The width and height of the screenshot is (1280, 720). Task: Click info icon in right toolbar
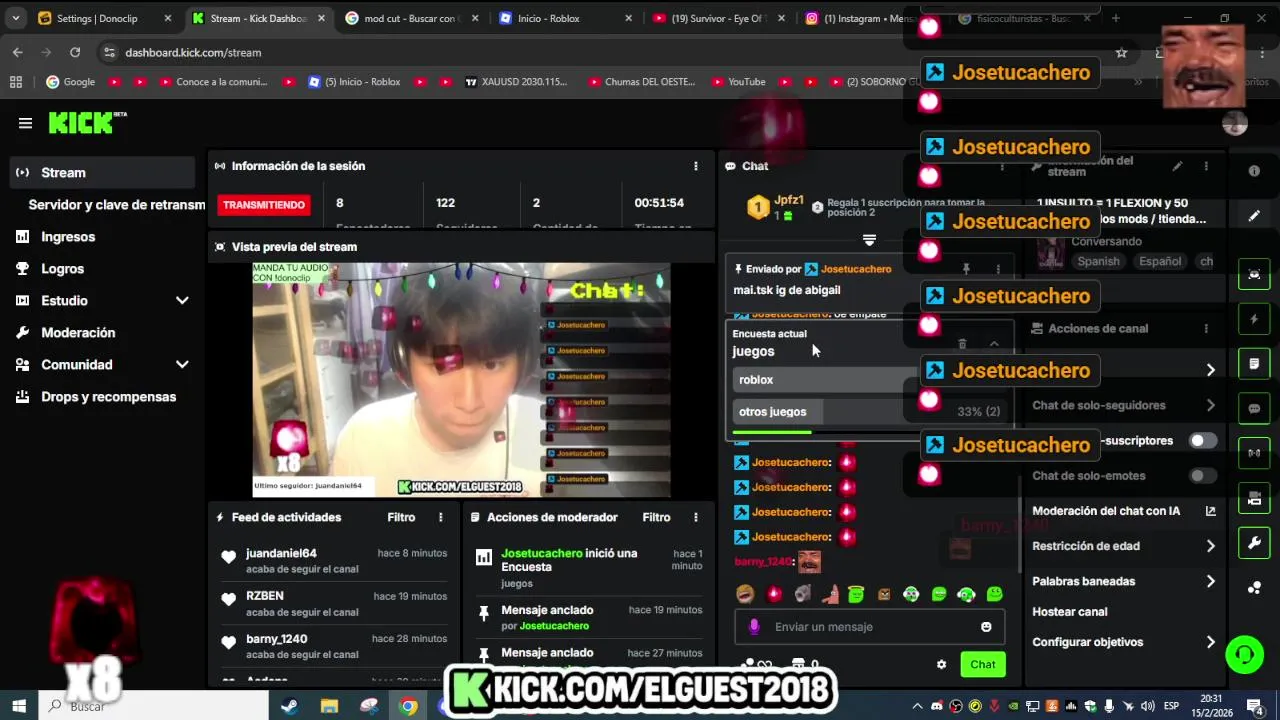1254,171
